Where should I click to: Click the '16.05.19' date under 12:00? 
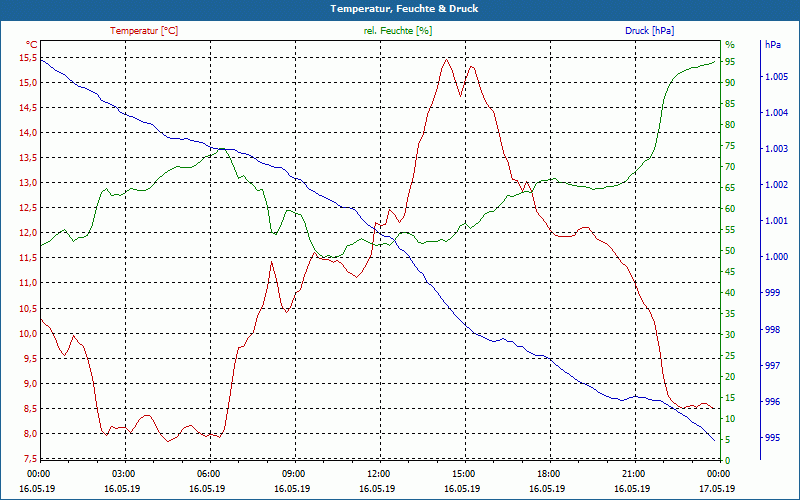378,488
